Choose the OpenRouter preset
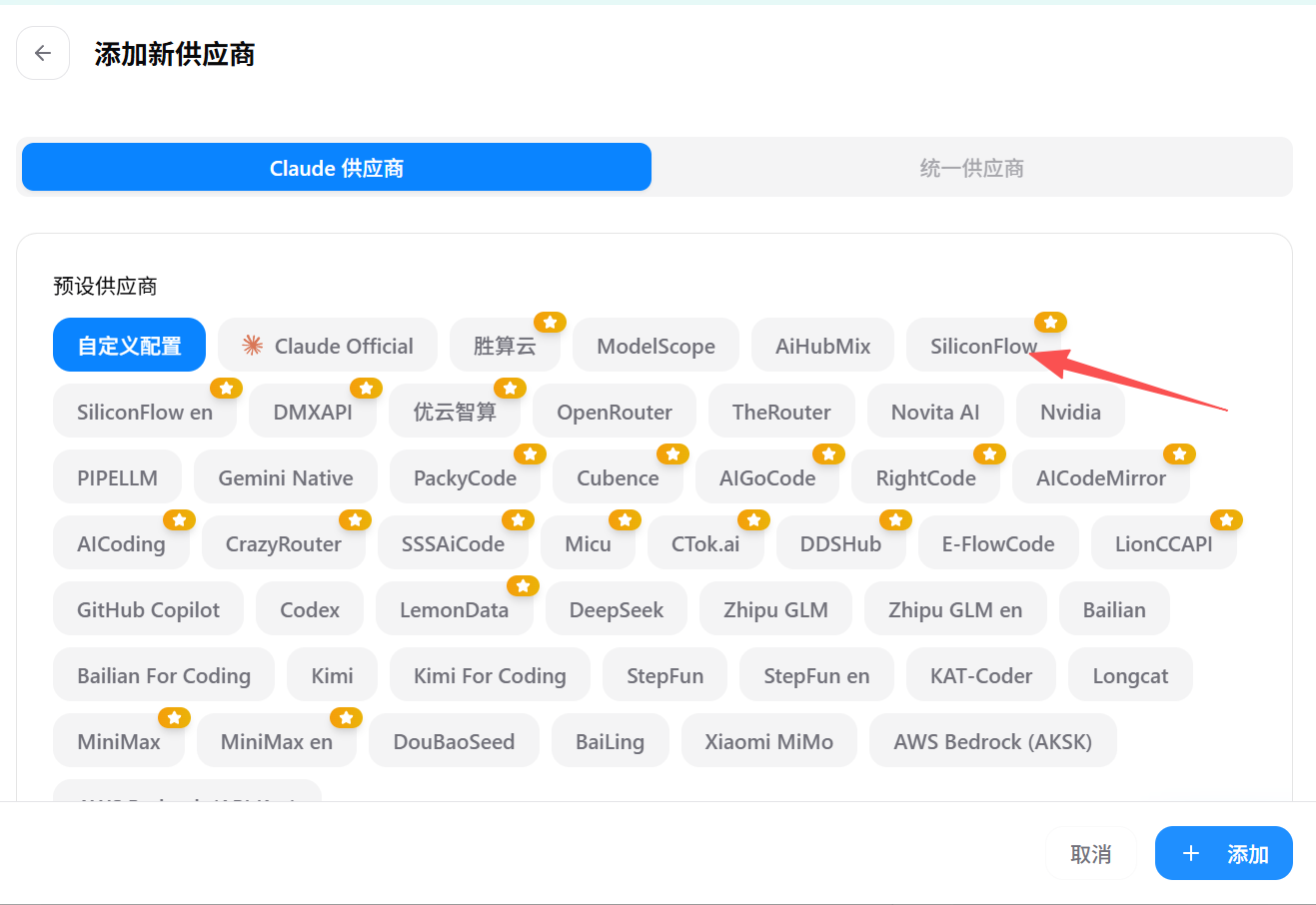The width and height of the screenshot is (1316, 905). point(615,412)
